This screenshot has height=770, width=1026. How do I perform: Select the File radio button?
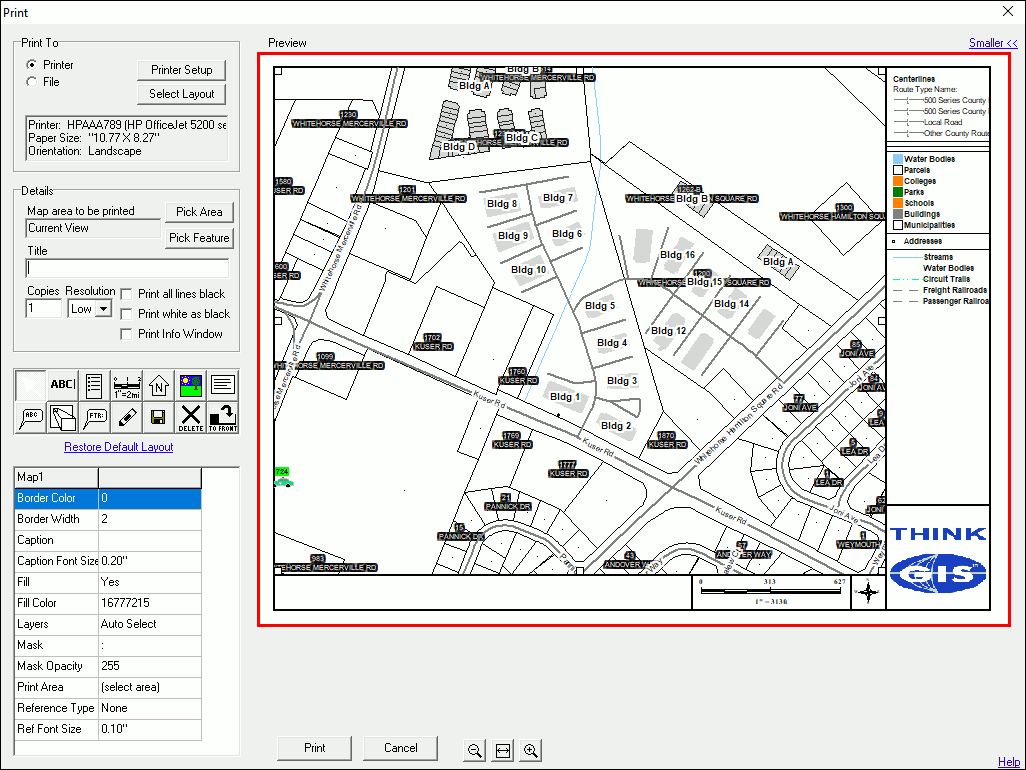(x=33, y=82)
